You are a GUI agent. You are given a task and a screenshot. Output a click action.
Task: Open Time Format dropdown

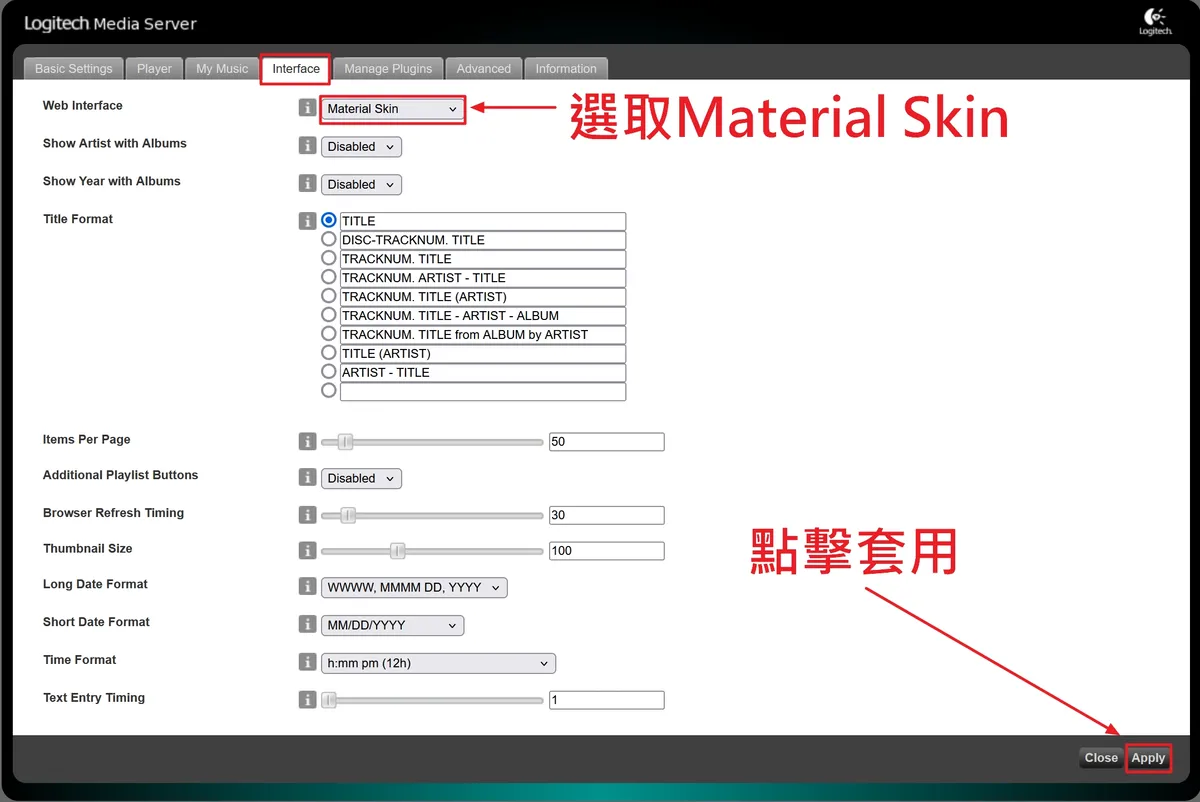(438, 663)
